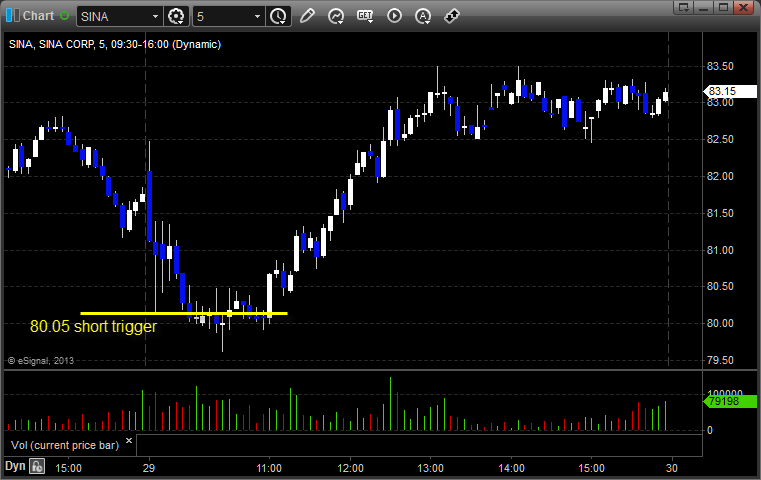
Task: Select the yellow 80.05 short trigger line
Action: coord(184,314)
